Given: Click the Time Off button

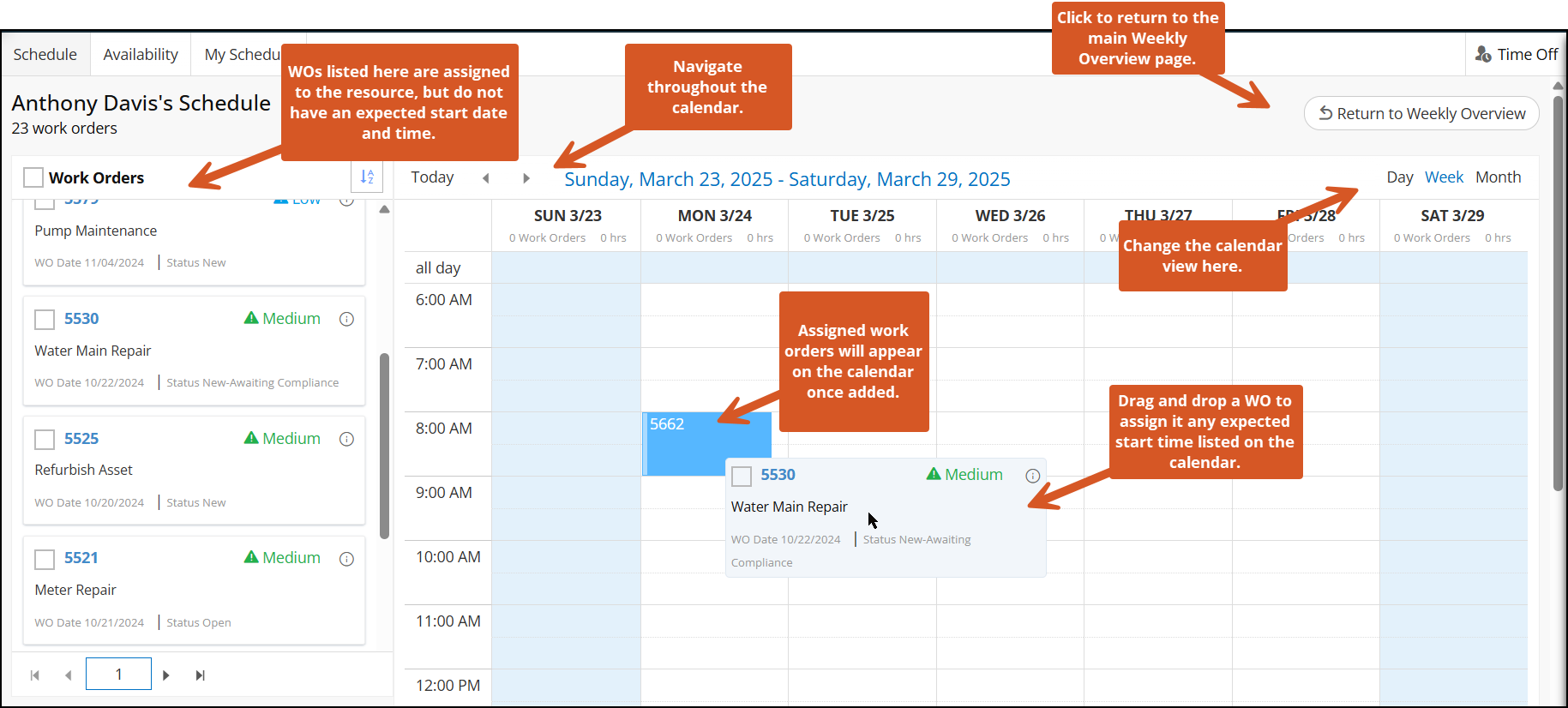Looking at the screenshot, I should [1517, 55].
